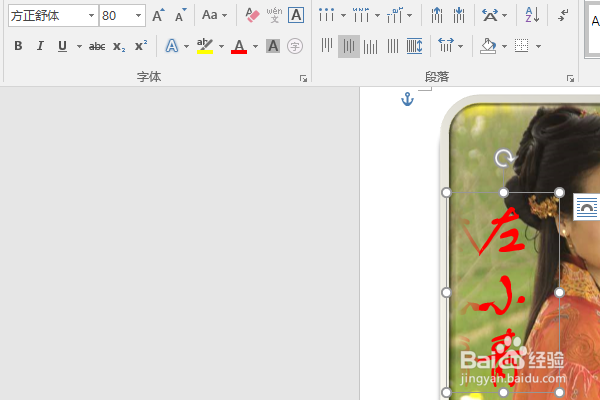Align vertical text to the top
This screenshot has width=600, height=400.
tap(327, 46)
